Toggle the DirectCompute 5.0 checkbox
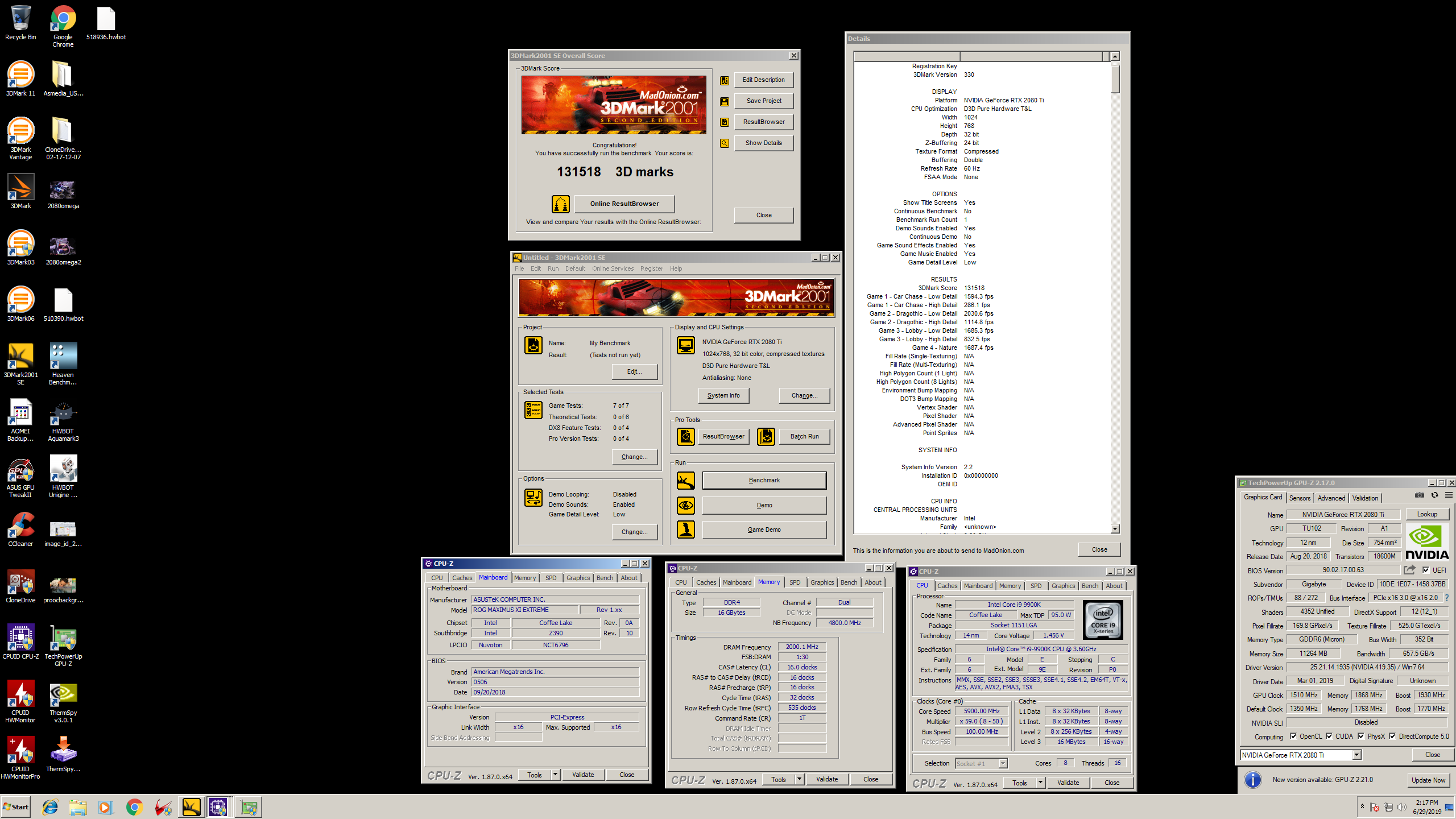Image resolution: width=1456 pixels, height=819 pixels. click(x=1392, y=736)
